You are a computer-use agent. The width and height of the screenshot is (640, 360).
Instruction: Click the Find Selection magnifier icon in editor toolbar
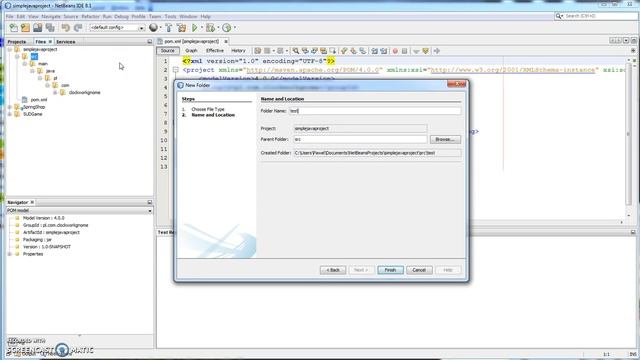coord(296,51)
